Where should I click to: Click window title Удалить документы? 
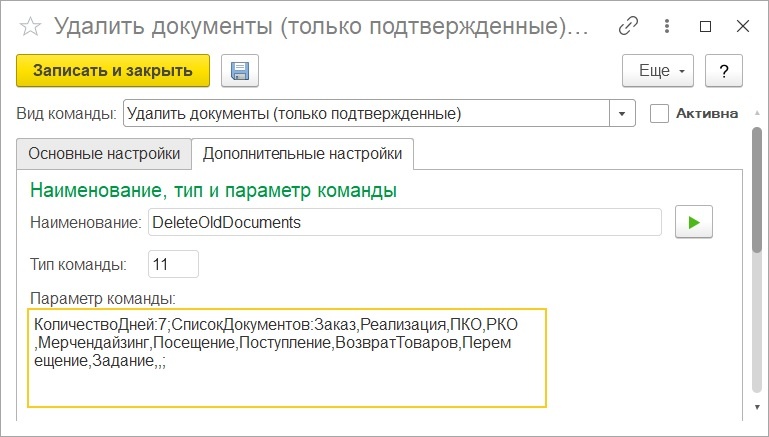click(x=321, y=26)
